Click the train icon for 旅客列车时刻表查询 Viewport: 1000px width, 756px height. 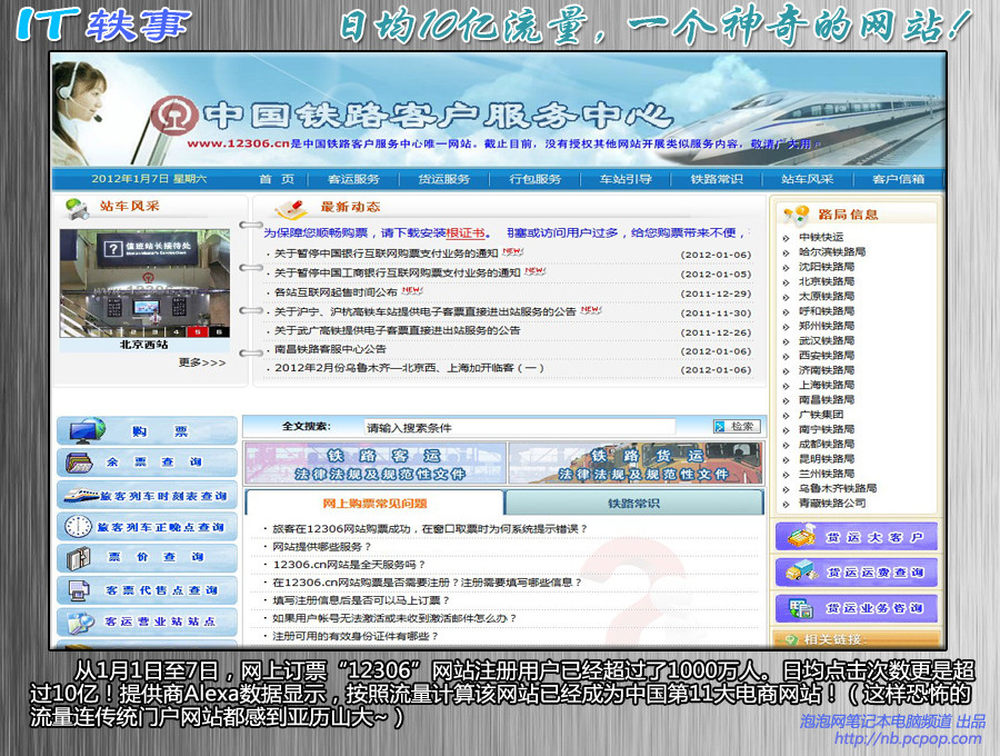point(80,494)
